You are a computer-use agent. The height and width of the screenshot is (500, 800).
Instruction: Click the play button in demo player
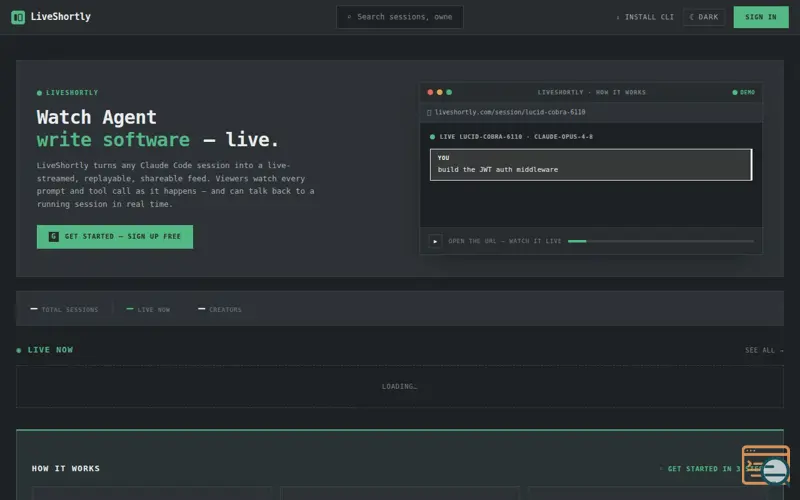(435, 241)
